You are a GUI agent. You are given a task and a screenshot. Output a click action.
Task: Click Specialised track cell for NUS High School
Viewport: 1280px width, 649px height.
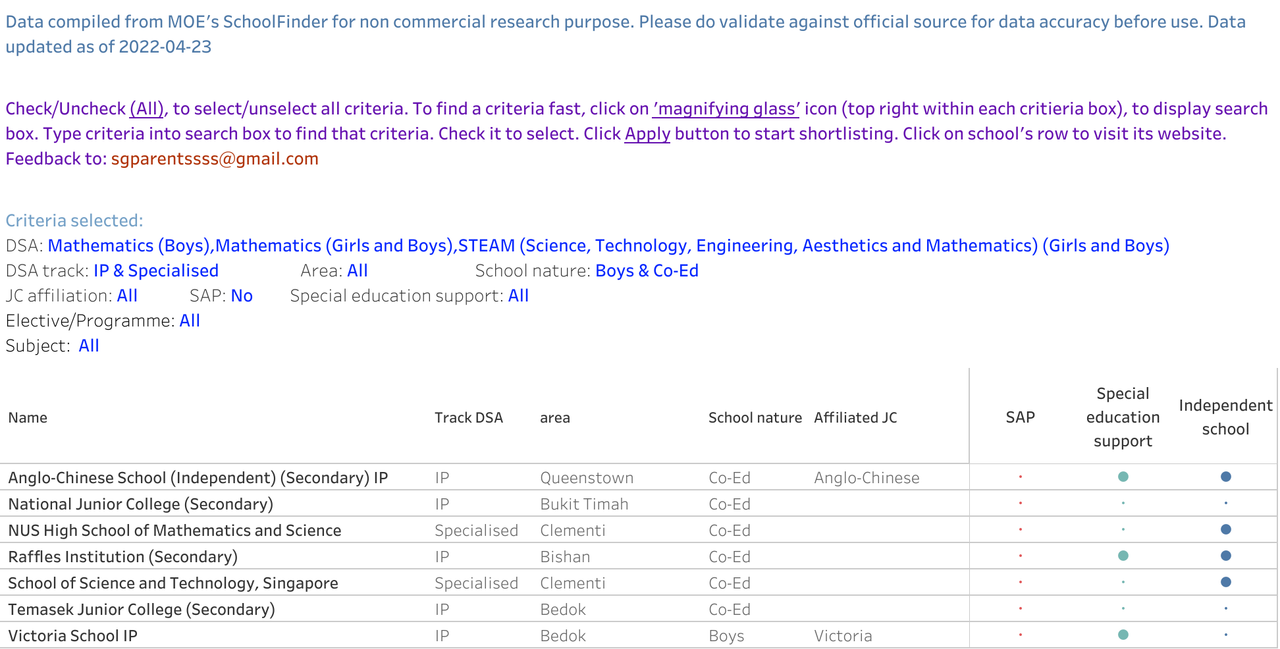477,530
